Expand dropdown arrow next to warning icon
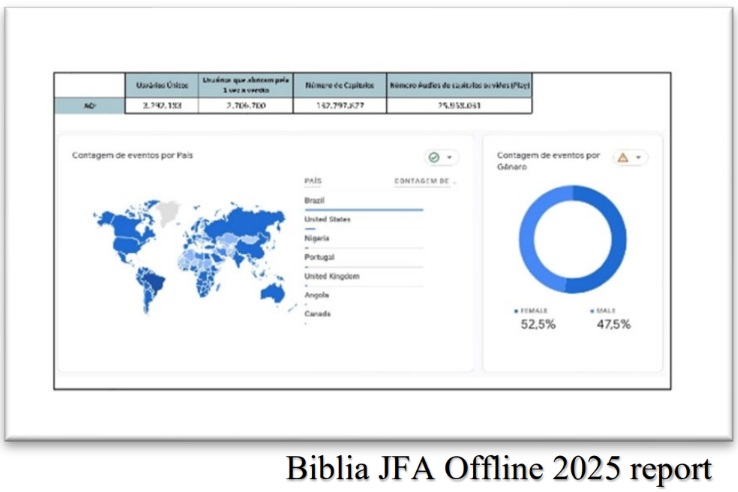This screenshot has width=738, height=492. (x=639, y=157)
